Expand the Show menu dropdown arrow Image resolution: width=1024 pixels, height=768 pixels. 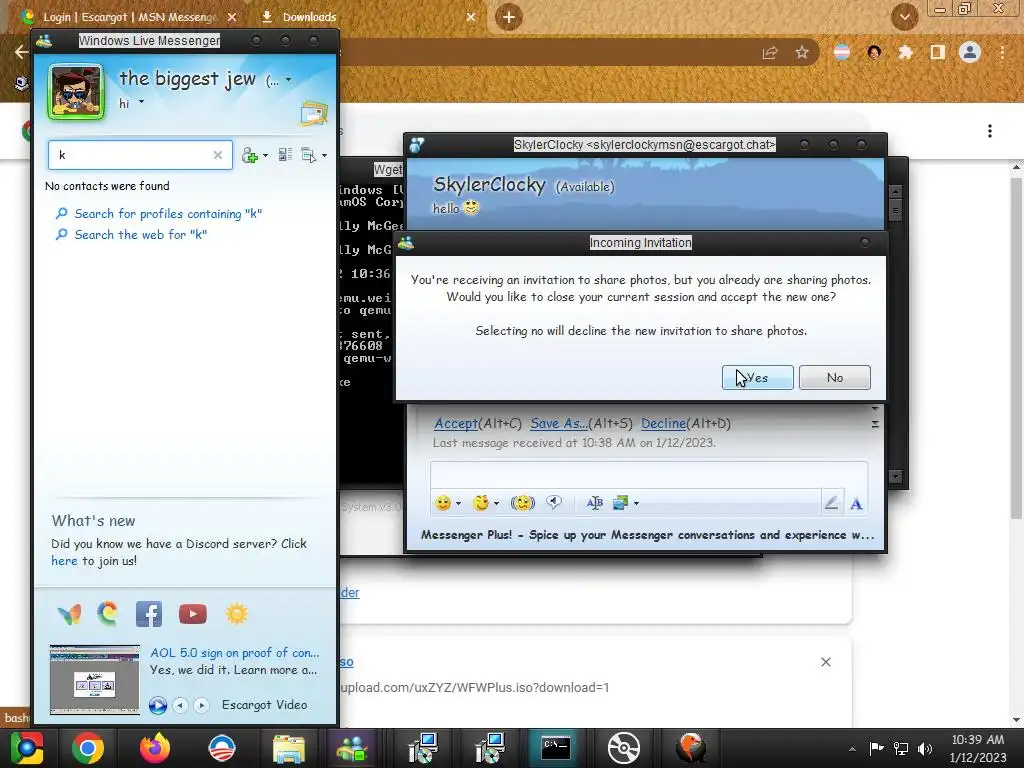[325, 155]
